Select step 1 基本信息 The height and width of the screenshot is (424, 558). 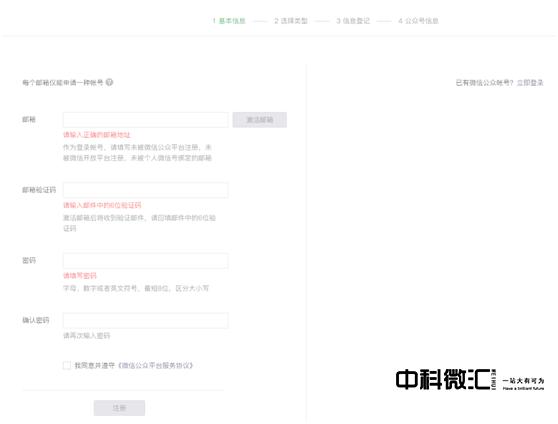[229, 21]
